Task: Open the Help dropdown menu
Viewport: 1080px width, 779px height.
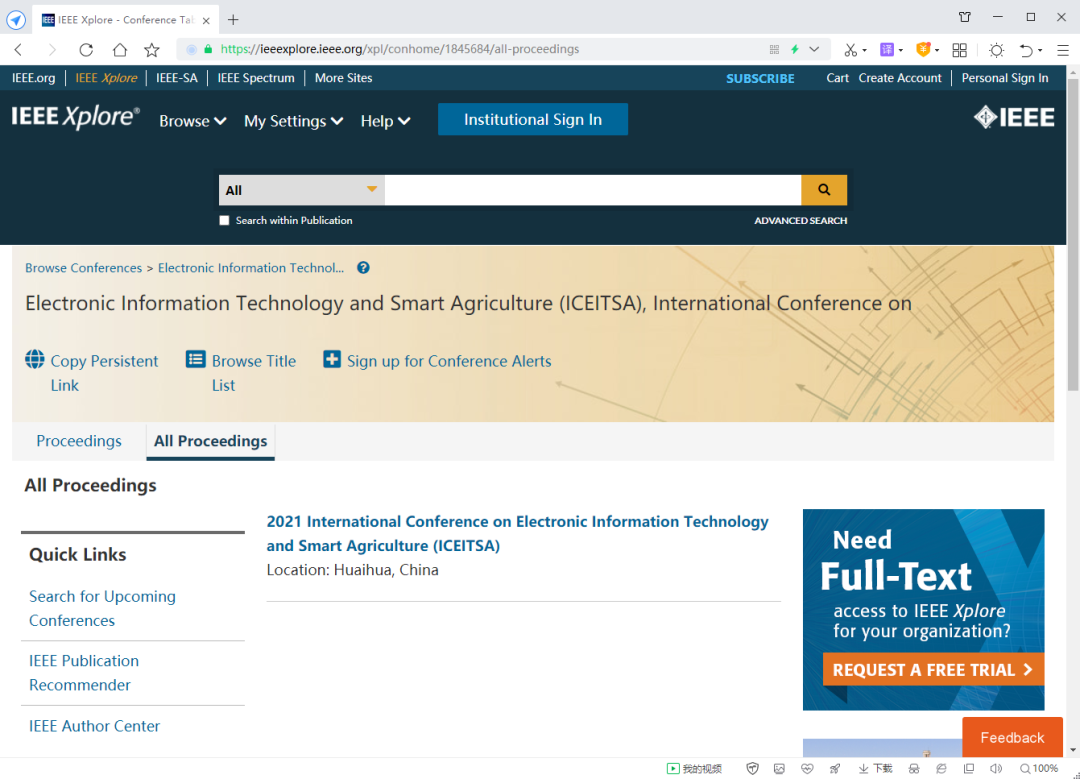Action: [x=385, y=121]
